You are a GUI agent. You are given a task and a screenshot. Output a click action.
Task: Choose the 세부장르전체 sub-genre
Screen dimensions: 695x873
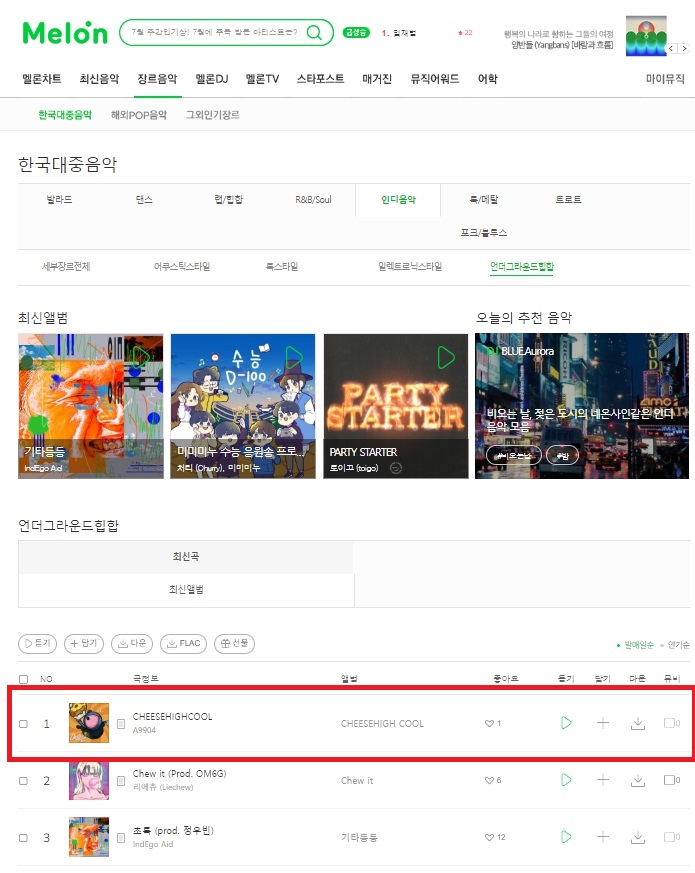tap(66, 266)
